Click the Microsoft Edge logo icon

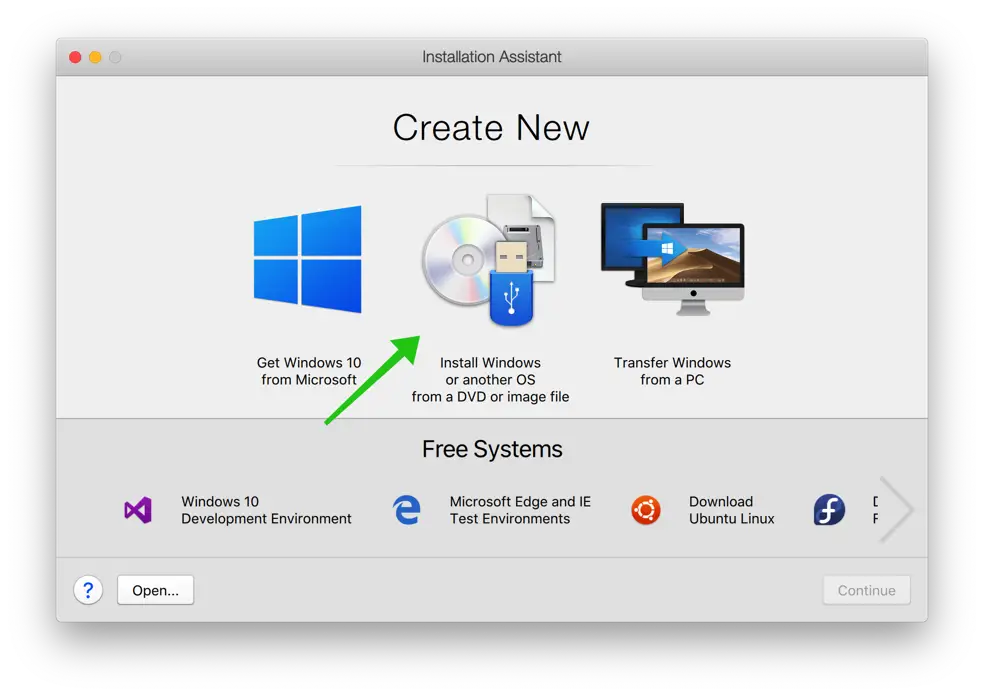tap(407, 510)
